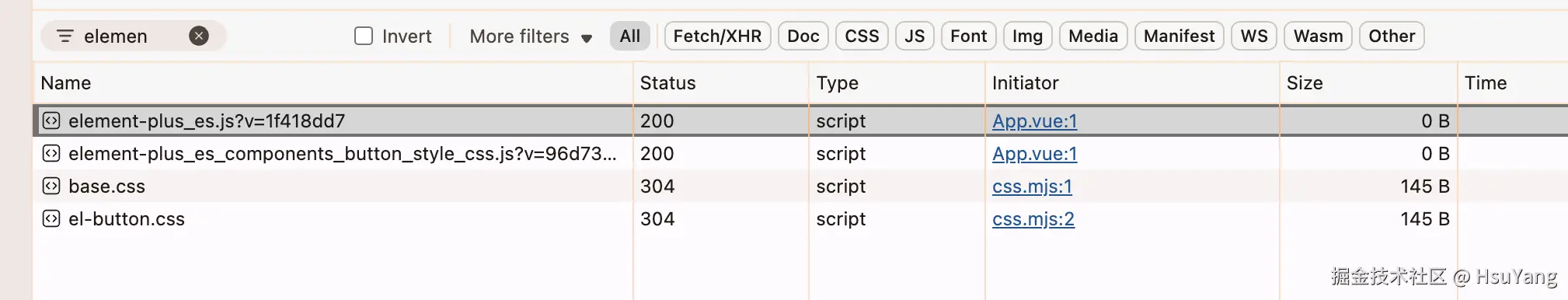The height and width of the screenshot is (300, 1568).
Task: Filter requests by Other
Action: tap(1392, 36)
